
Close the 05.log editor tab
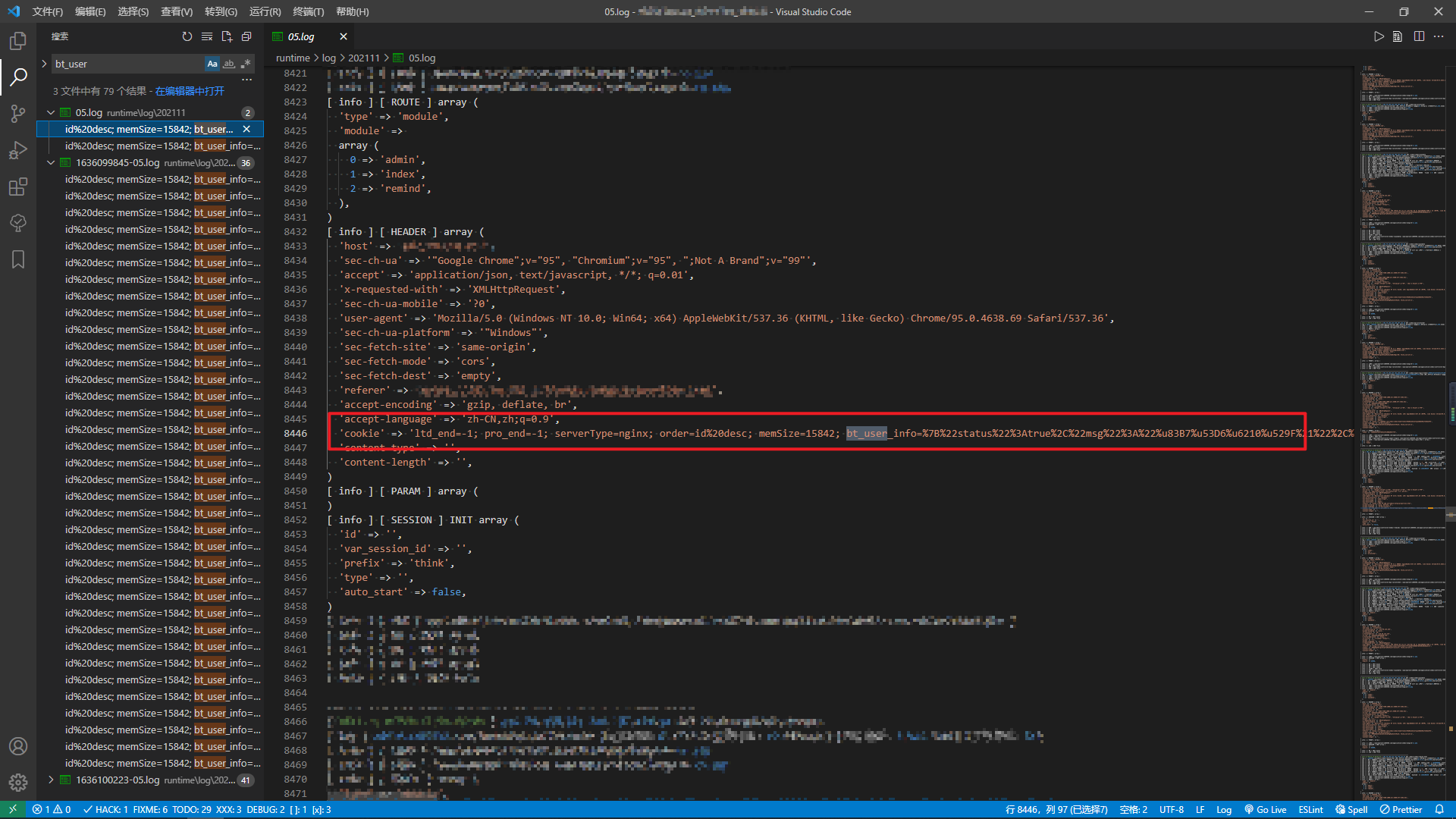pos(344,36)
